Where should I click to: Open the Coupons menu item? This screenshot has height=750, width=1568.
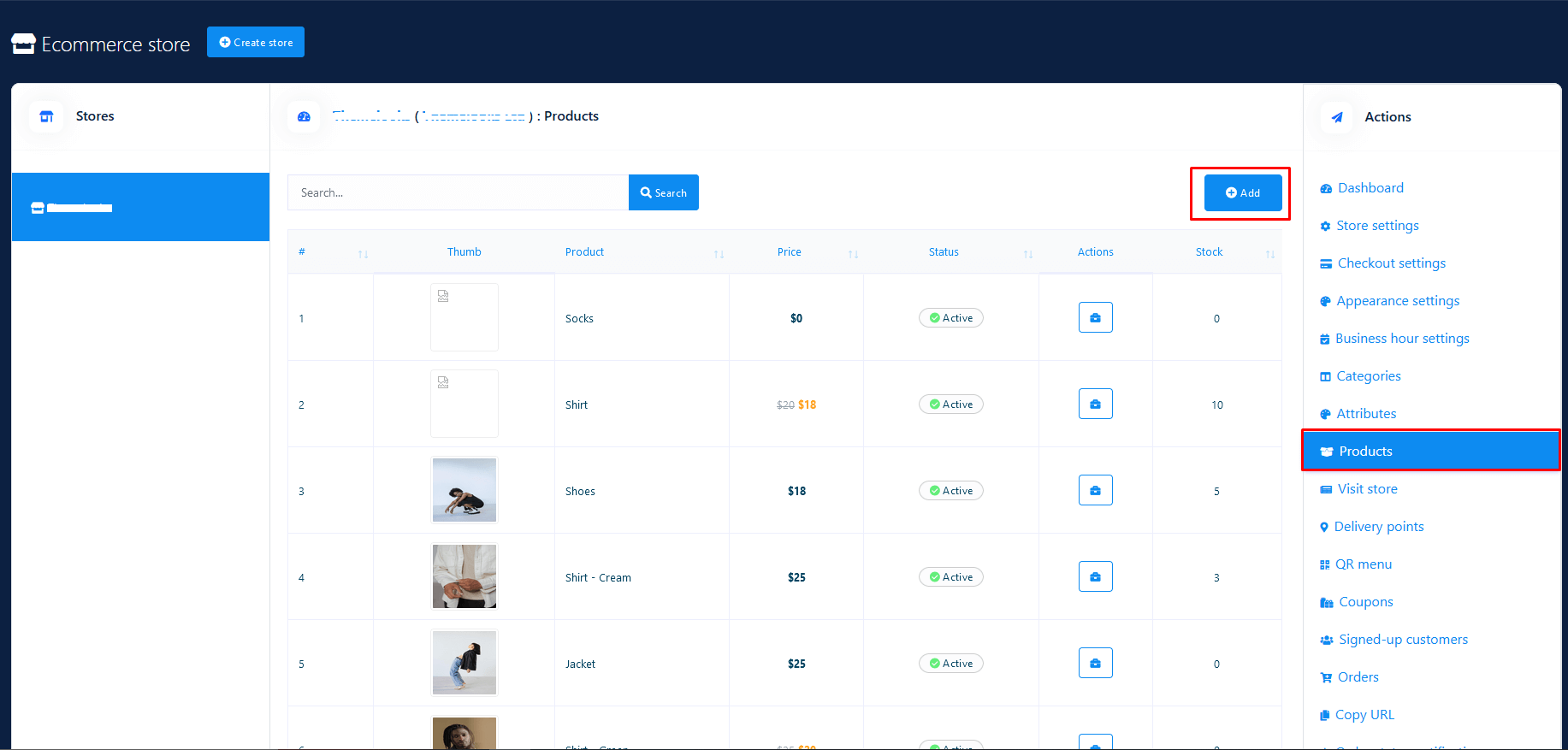(1365, 602)
